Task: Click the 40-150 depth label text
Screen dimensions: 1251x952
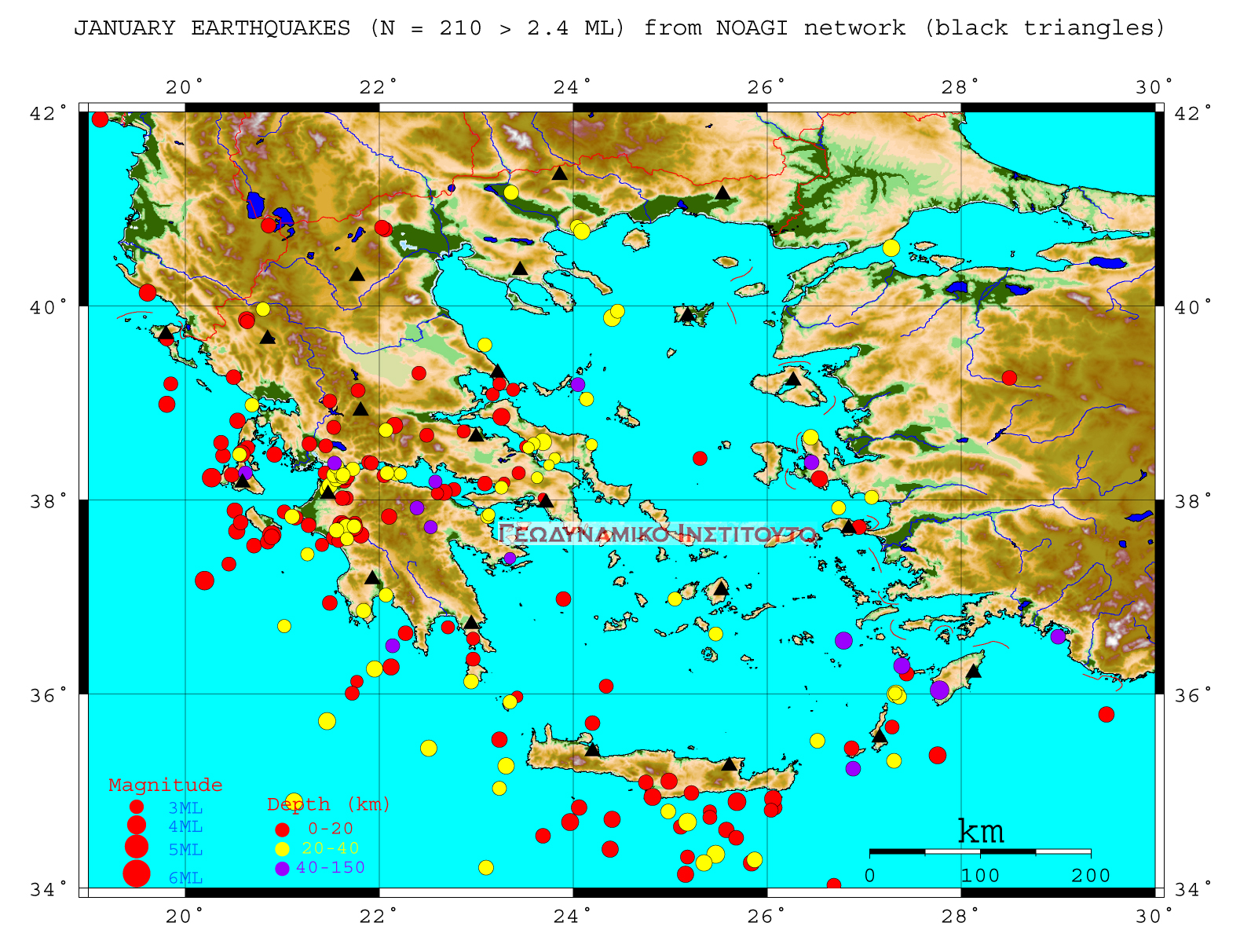Action: [x=331, y=867]
